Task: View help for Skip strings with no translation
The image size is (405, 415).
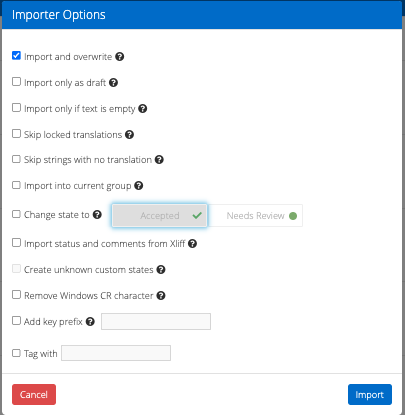Action: pyautogui.click(x=159, y=160)
